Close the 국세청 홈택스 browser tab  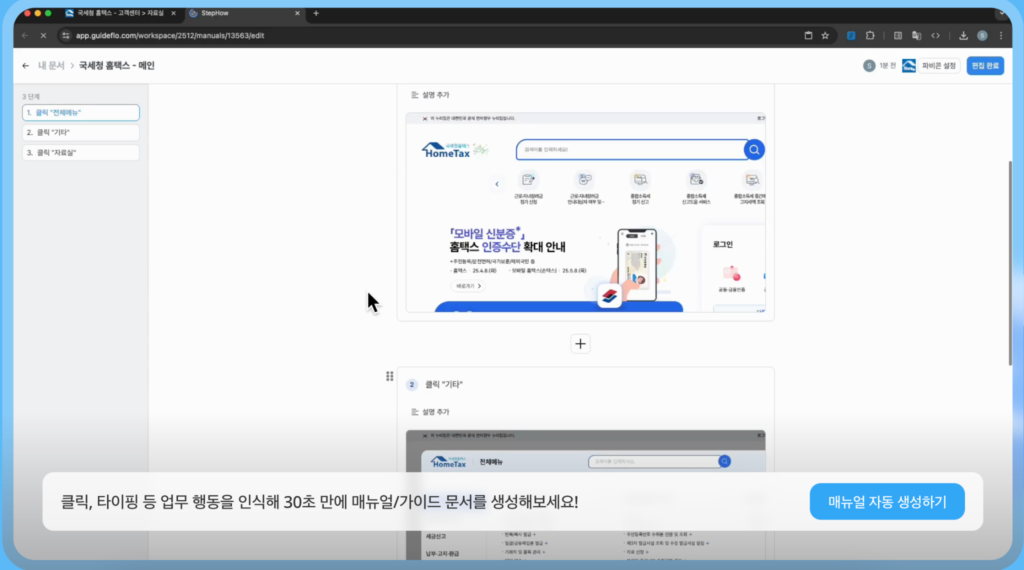pos(173,13)
